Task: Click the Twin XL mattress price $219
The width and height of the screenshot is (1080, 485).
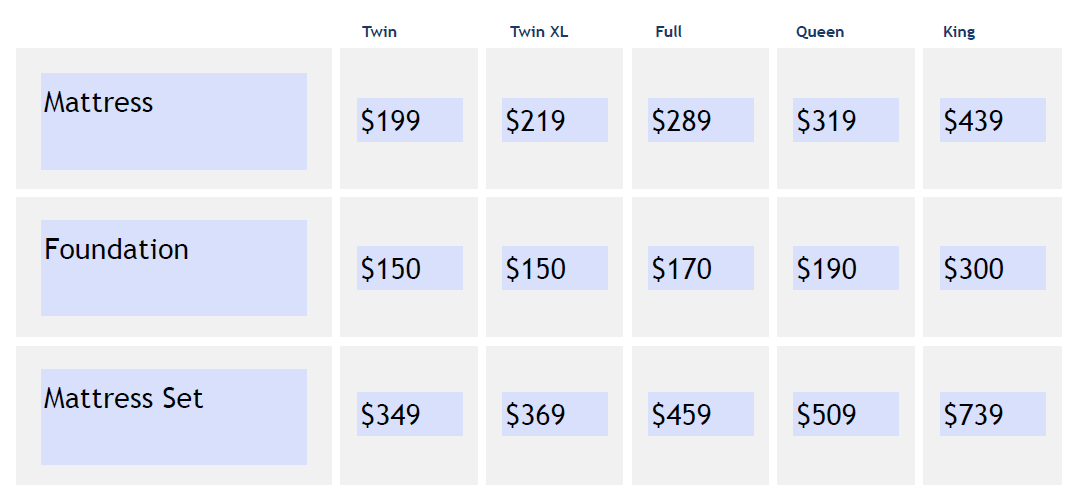Action: [x=536, y=121]
